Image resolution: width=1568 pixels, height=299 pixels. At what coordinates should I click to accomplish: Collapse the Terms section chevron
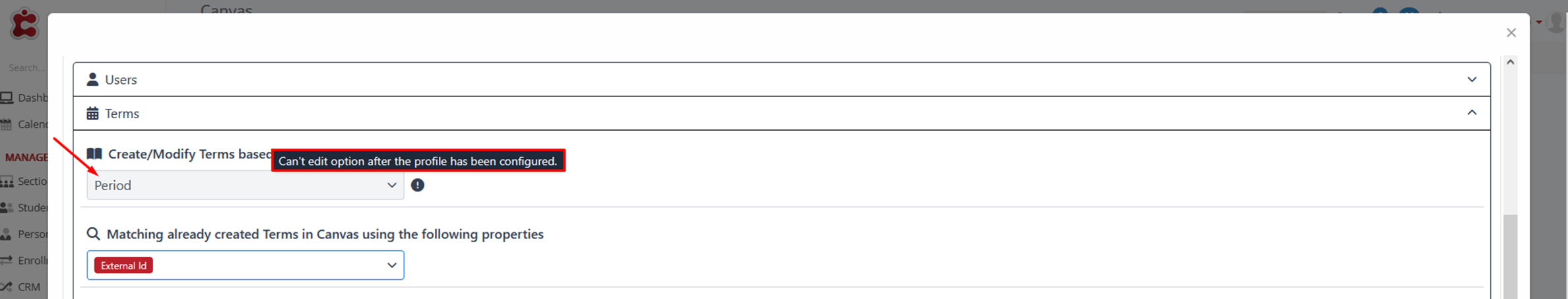(x=1472, y=113)
